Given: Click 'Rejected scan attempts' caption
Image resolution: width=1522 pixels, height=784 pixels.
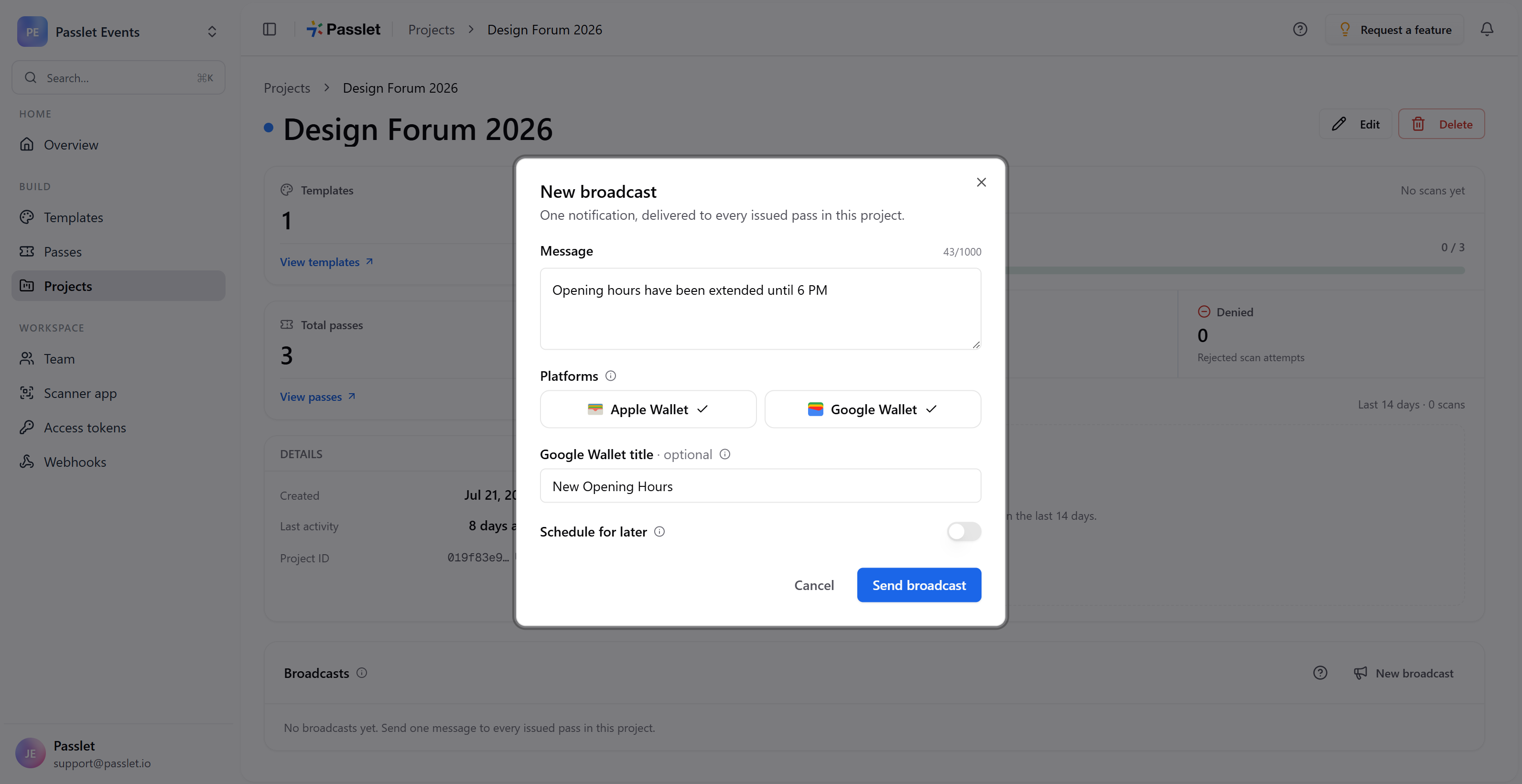Looking at the screenshot, I should pyautogui.click(x=1250, y=357).
